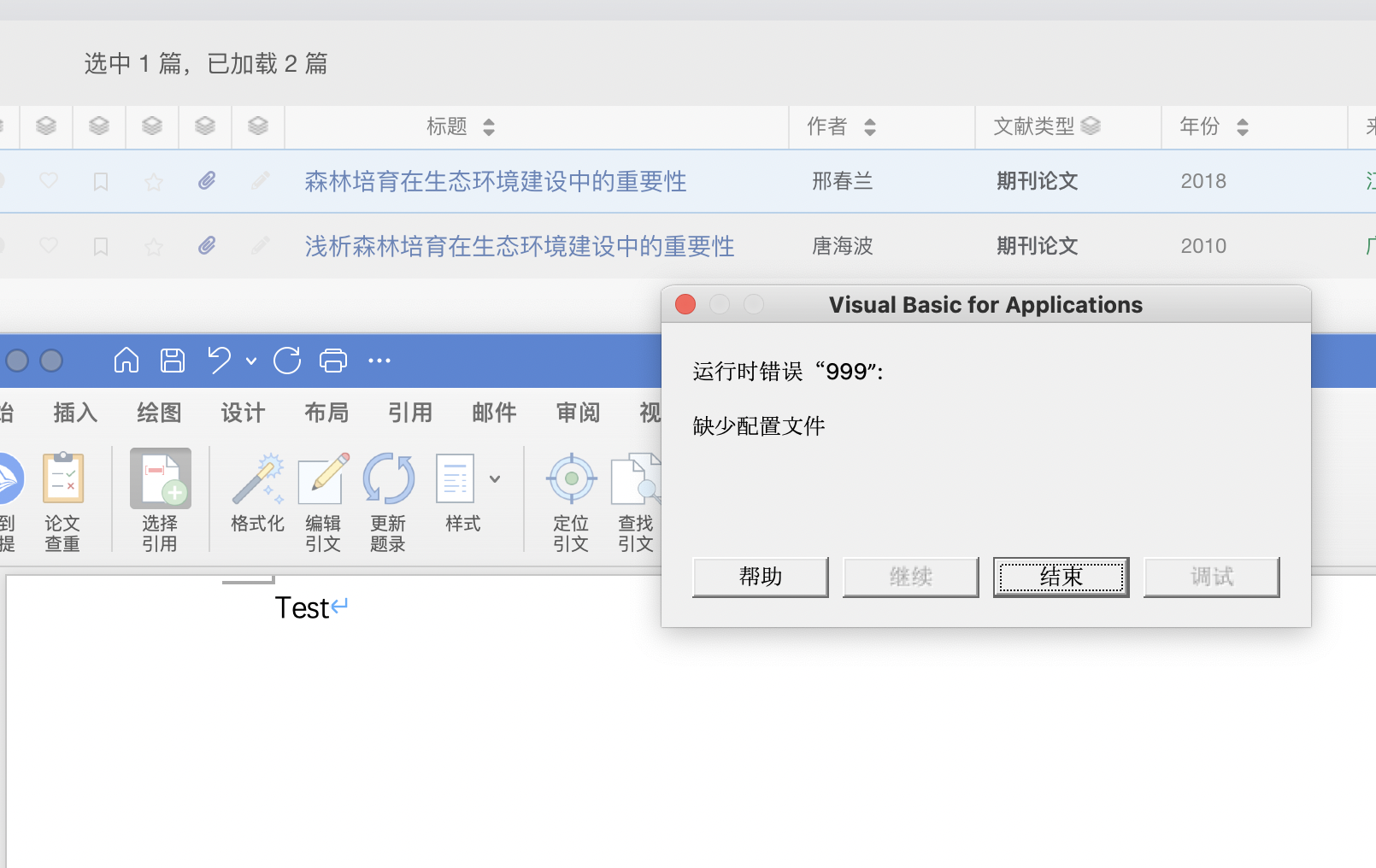The width and height of the screenshot is (1376, 868).
Task: Click the star column header filter icon
Action: tap(152, 126)
